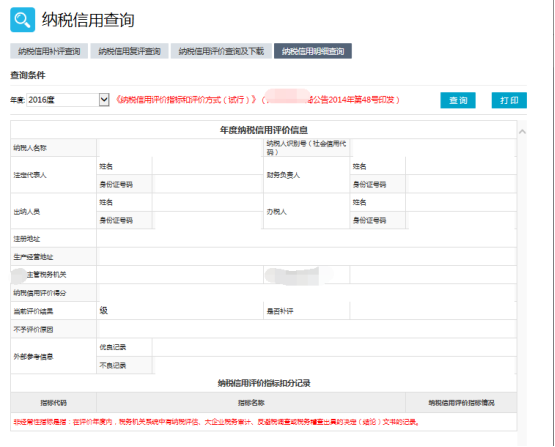The height and width of the screenshot is (447, 555).
Task: Click the 查询条件 heading
Action: pyautogui.click(x=28, y=75)
